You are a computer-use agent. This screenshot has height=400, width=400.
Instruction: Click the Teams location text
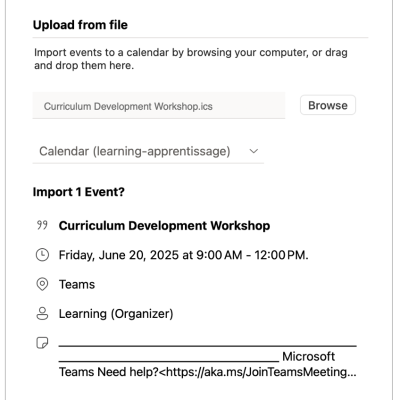77,284
